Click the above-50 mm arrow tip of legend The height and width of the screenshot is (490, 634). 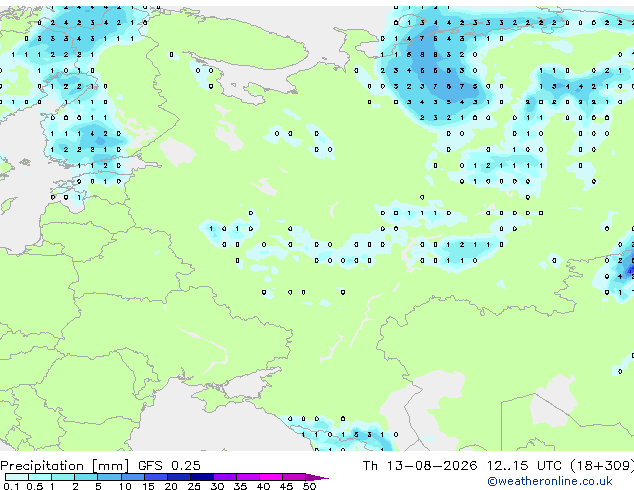[x=317, y=477]
